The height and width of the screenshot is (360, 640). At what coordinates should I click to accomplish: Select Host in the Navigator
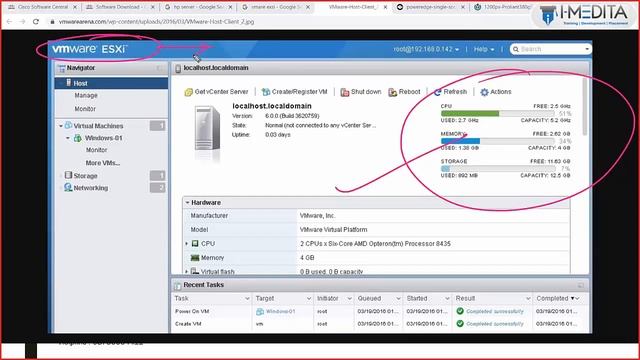(x=111, y=83)
